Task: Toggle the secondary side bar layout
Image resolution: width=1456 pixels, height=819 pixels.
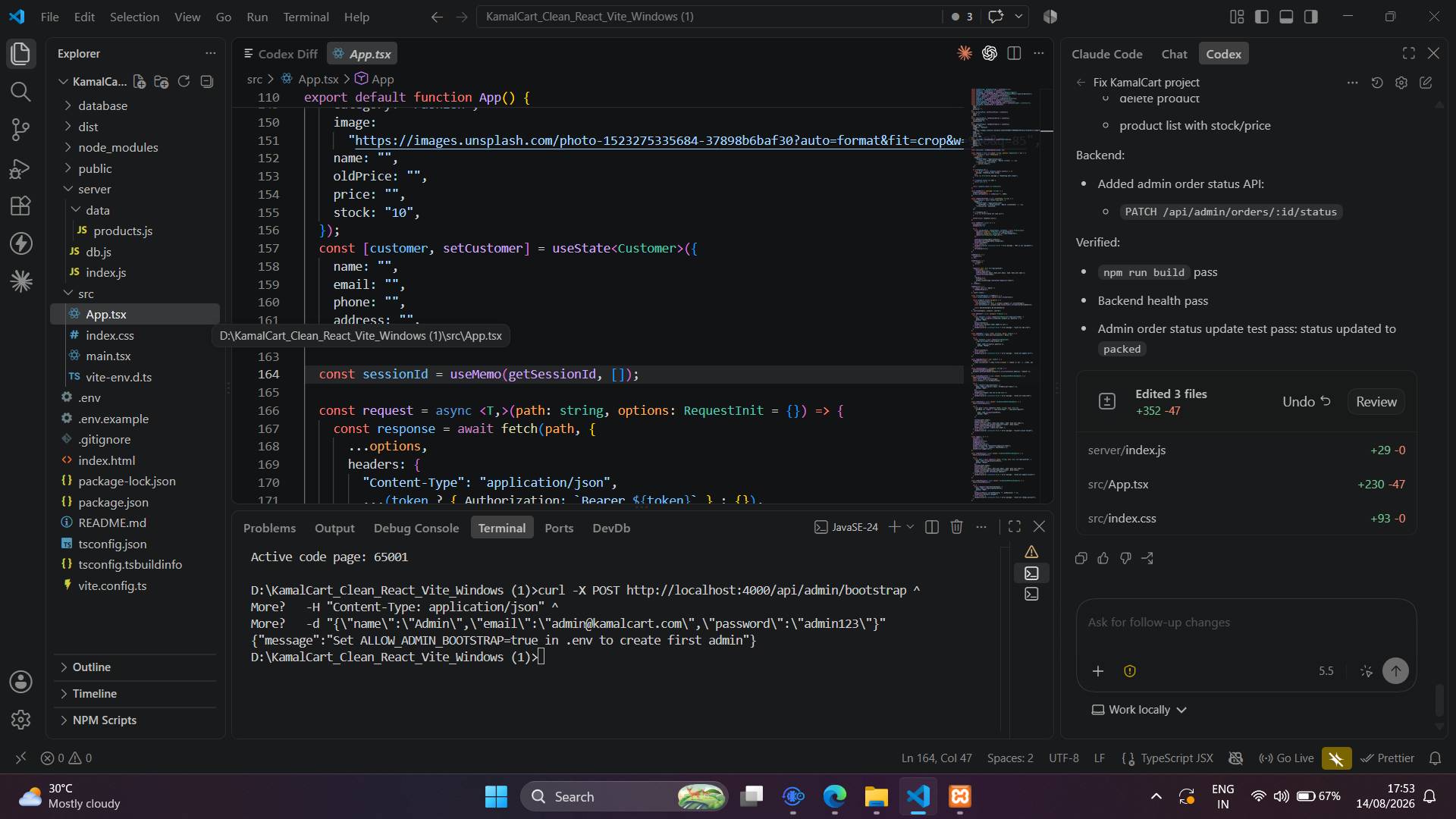Action: (x=1311, y=17)
